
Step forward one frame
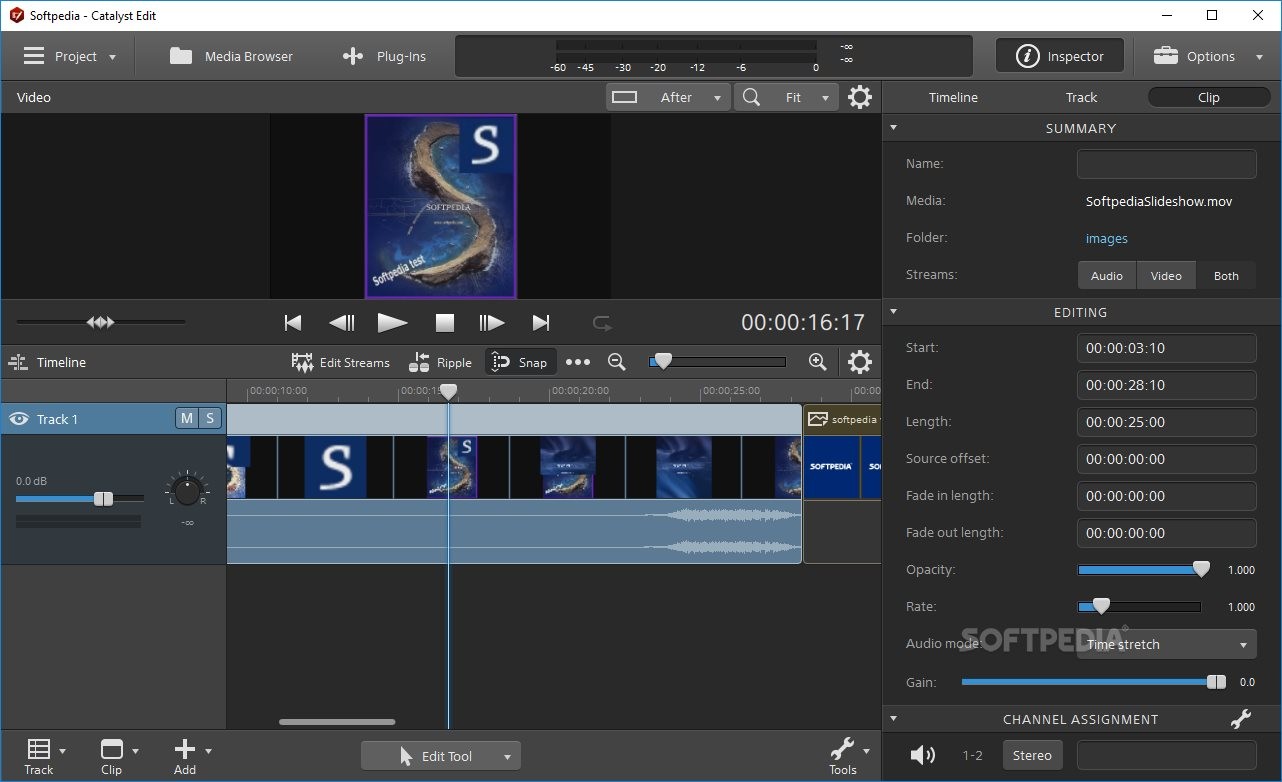pos(491,322)
